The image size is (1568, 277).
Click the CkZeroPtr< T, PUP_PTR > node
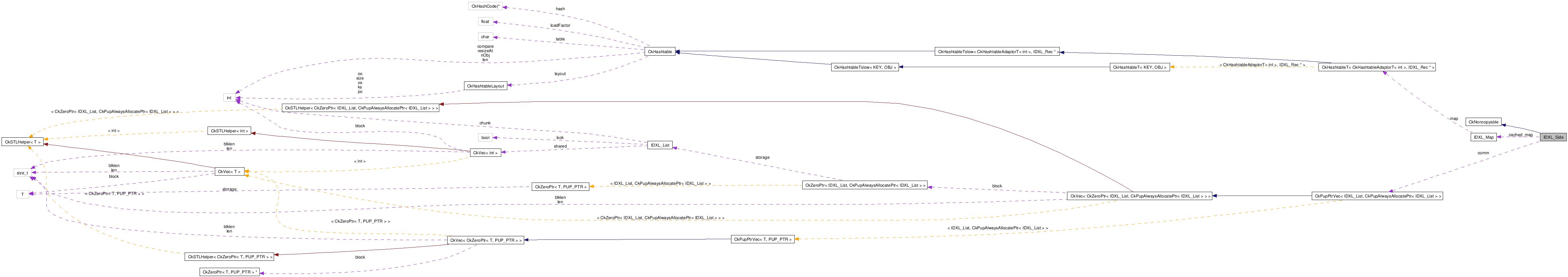coord(560,186)
